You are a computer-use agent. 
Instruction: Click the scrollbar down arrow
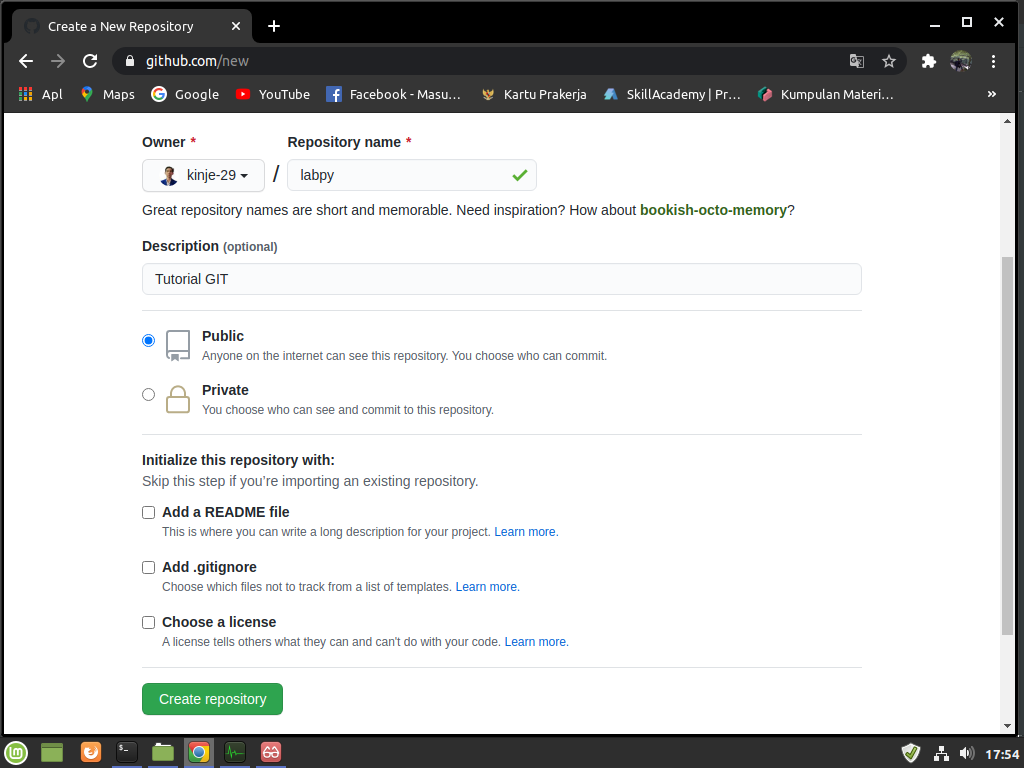pos(1008,726)
